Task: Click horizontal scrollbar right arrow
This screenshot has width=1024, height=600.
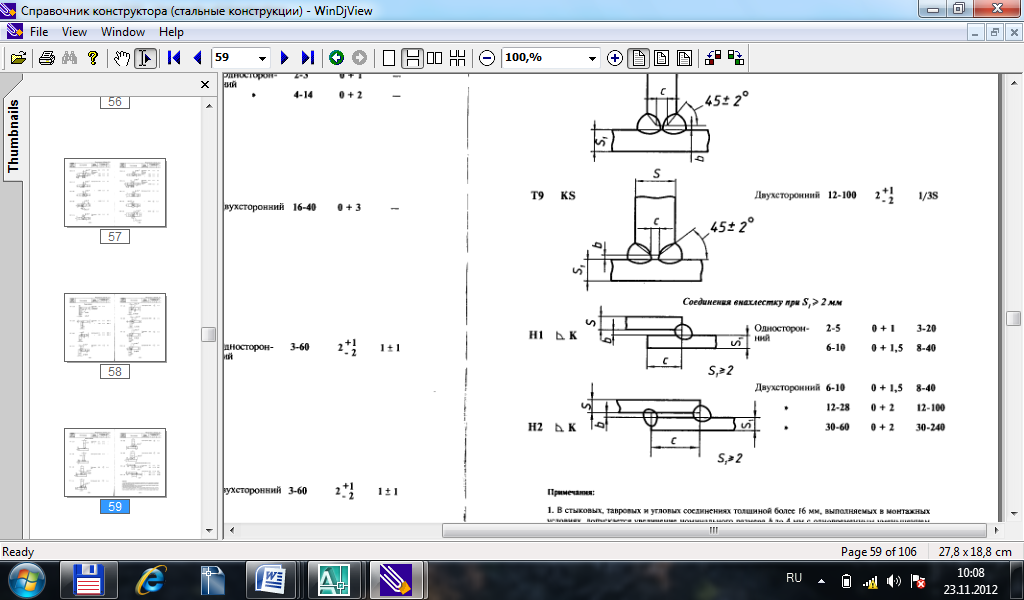Action: point(997,530)
